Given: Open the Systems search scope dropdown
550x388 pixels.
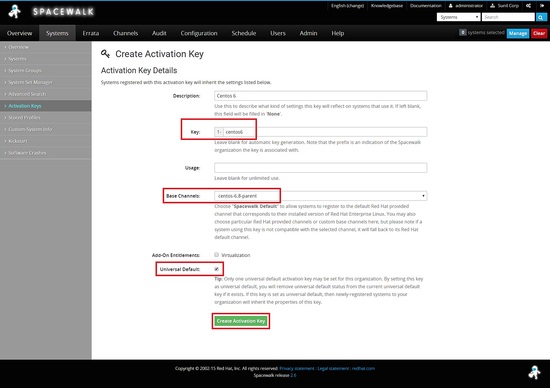Looking at the screenshot, I should pos(458,17).
